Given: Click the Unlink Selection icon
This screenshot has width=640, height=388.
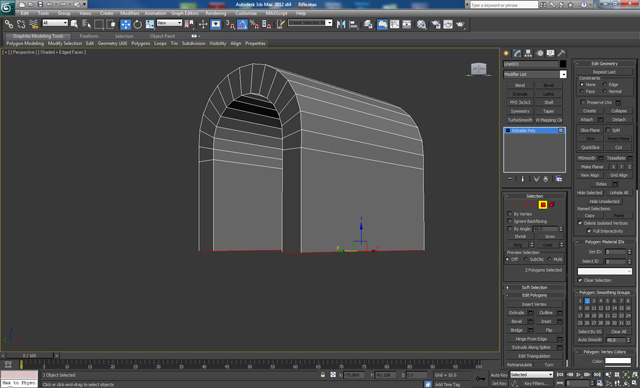Looking at the screenshot, I should pos(21,24).
